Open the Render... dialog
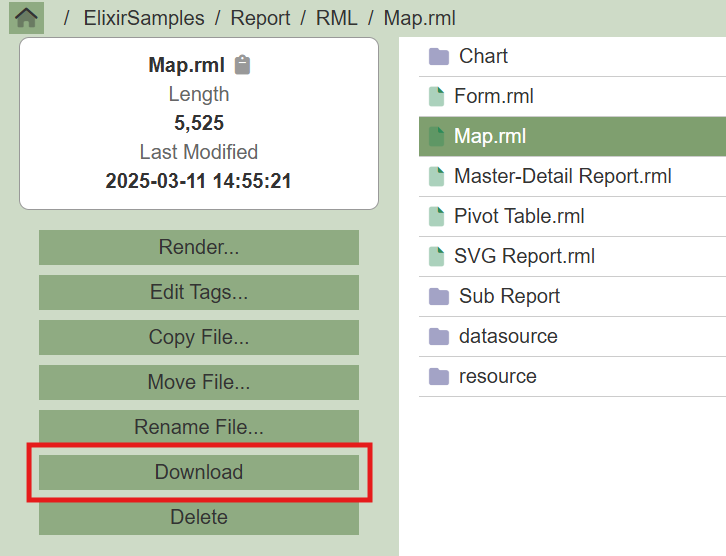Image resolution: width=726 pixels, height=556 pixels. (x=199, y=247)
